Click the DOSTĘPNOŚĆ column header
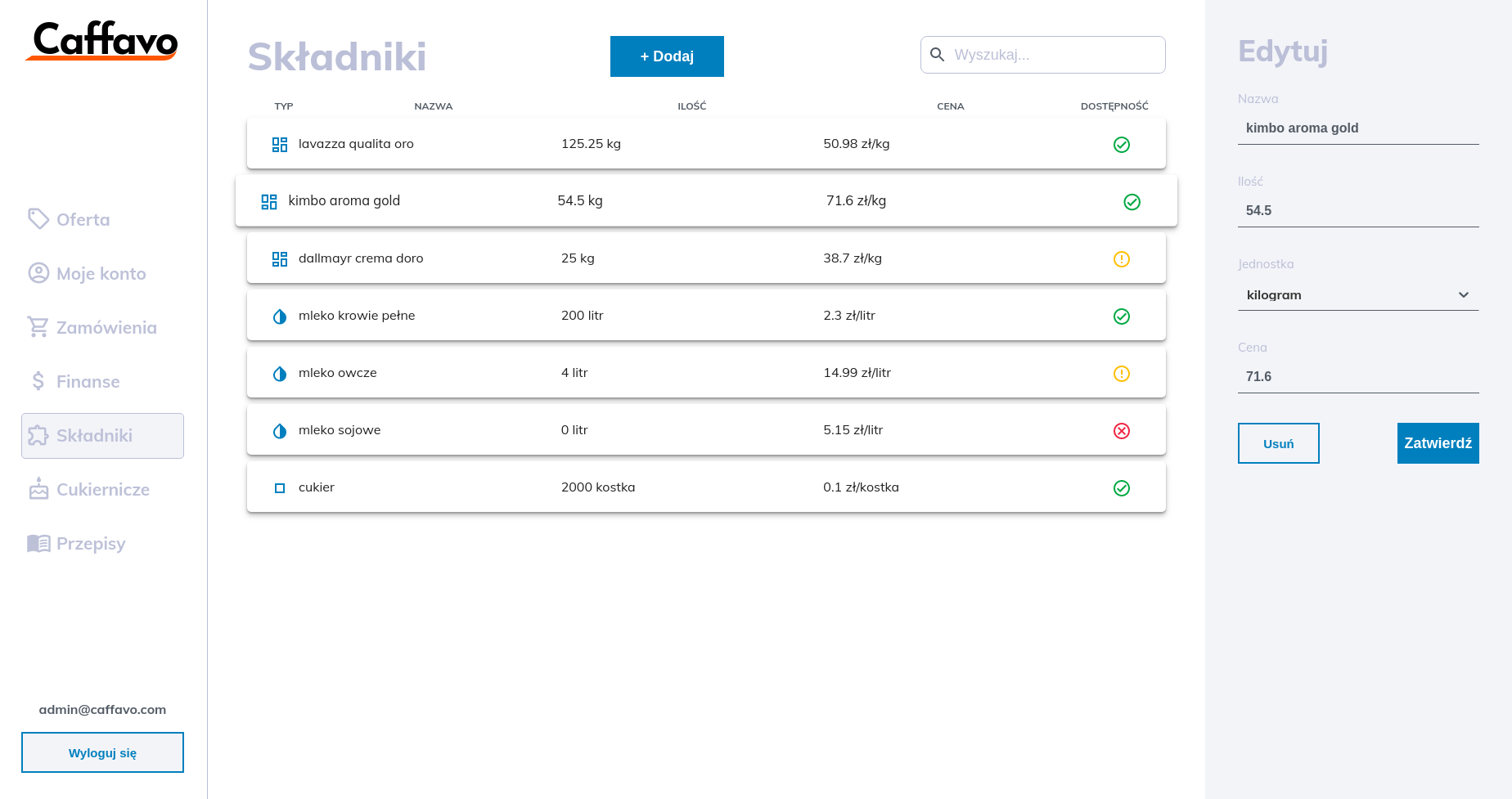Viewport: 1512px width, 799px height. tap(1114, 106)
